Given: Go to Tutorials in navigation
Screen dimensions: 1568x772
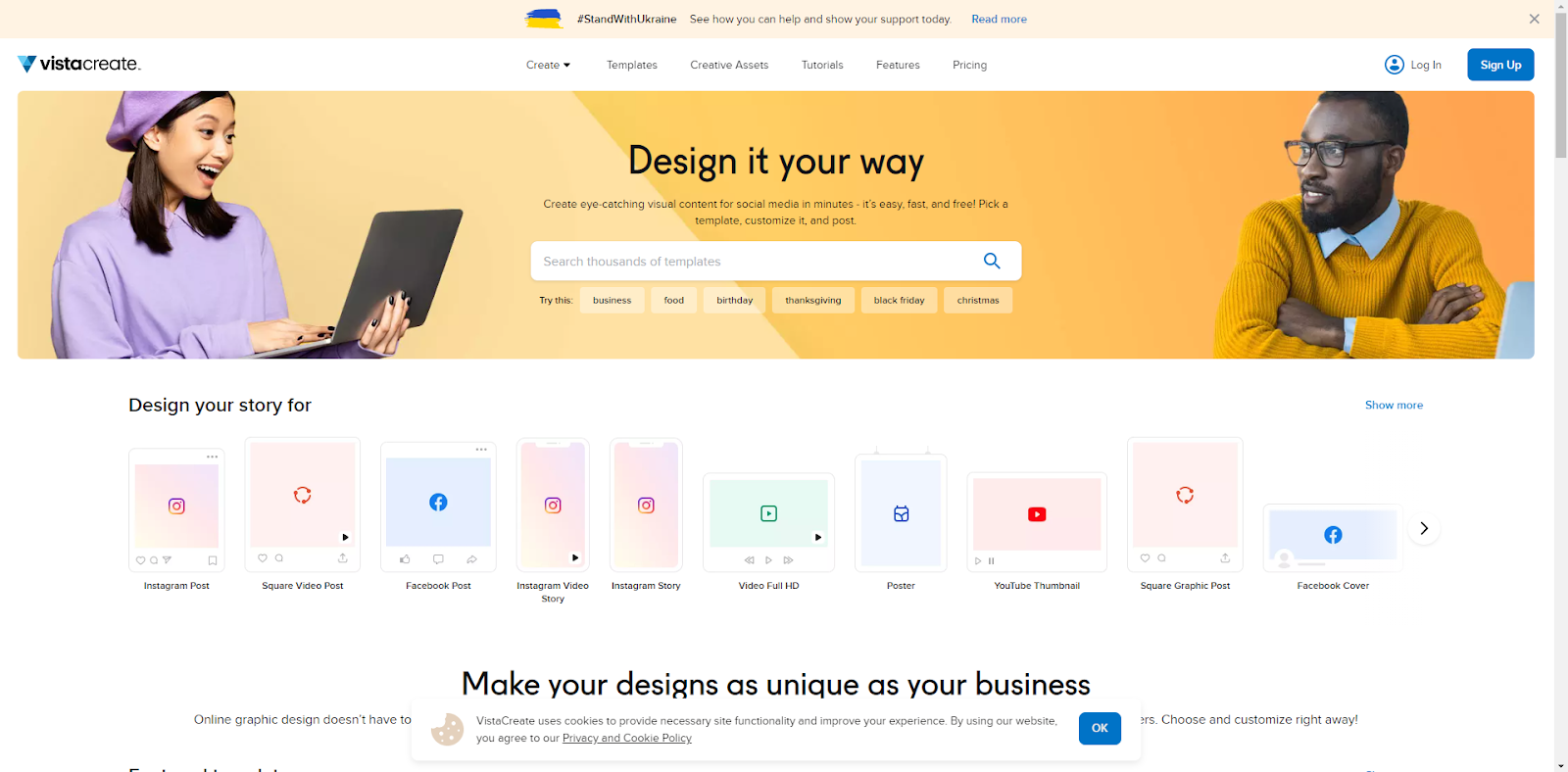Looking at the screenshot, I should coord(822,65).
